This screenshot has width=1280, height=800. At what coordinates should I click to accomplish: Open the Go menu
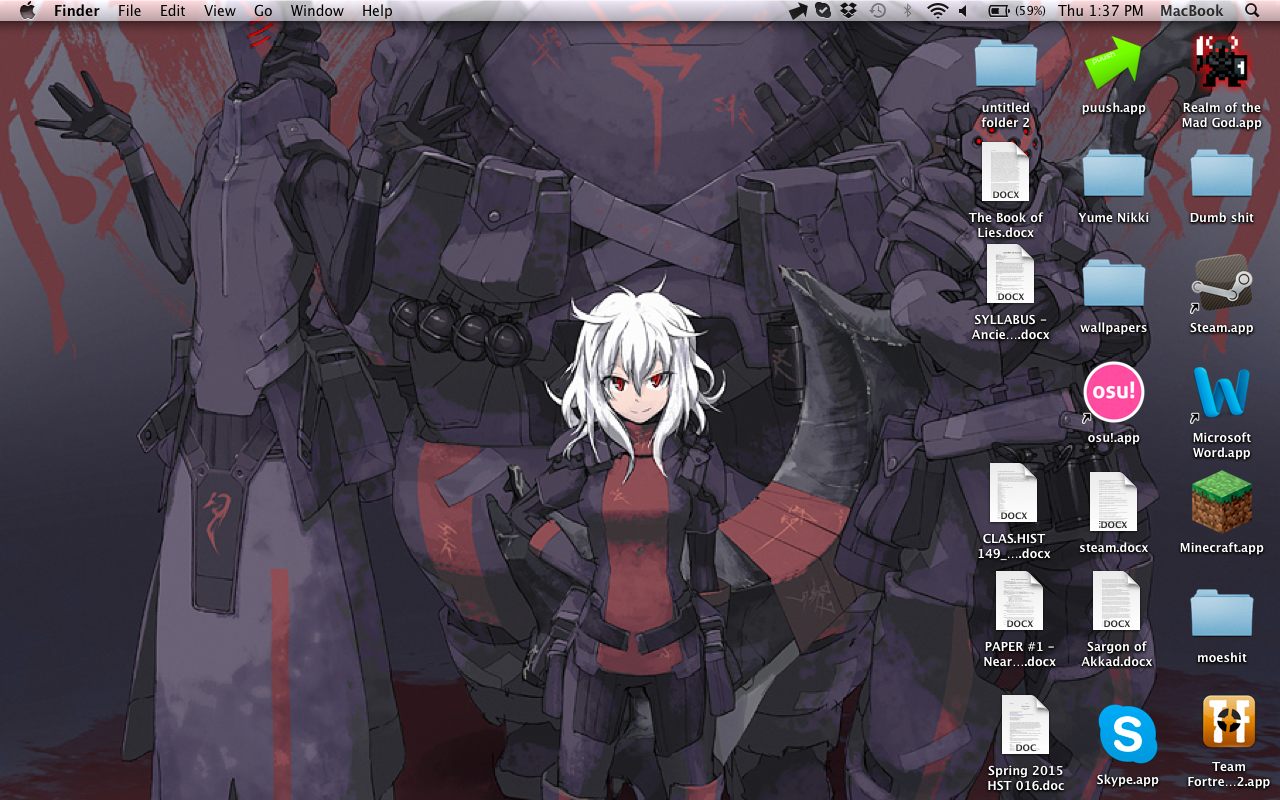[x=263, y=11]
